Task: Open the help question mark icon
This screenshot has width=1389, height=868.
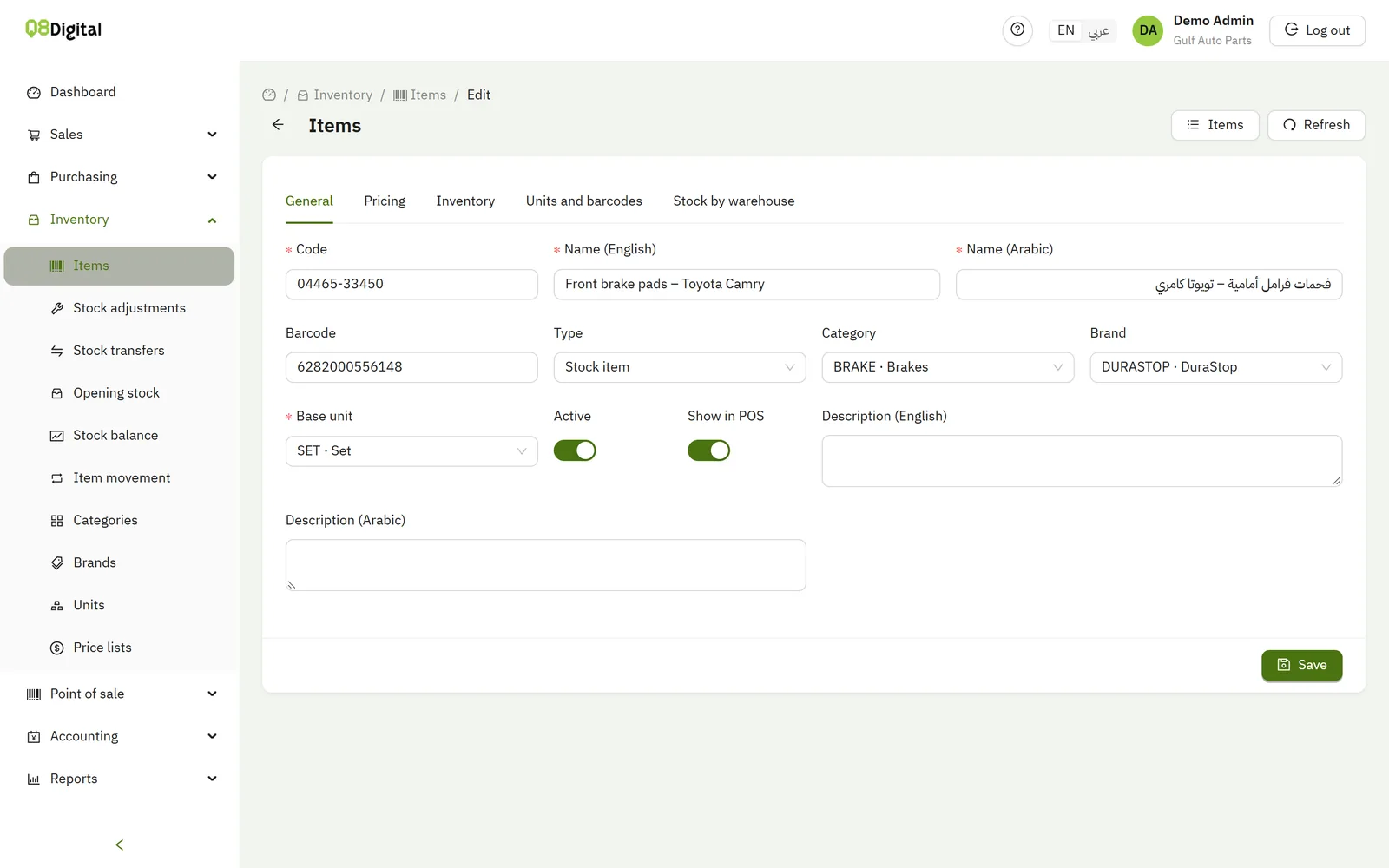Action: coord(1017,30)
